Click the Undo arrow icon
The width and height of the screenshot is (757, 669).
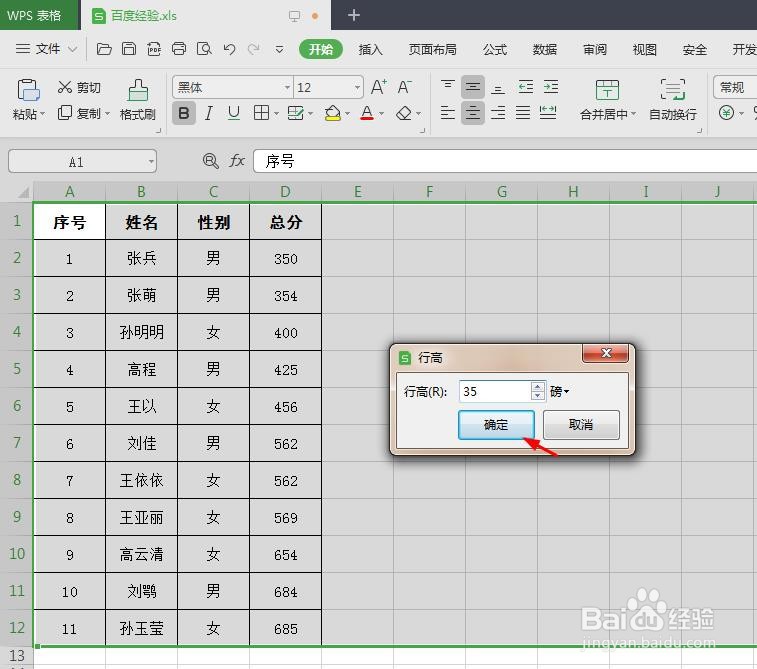pos(229,49)
